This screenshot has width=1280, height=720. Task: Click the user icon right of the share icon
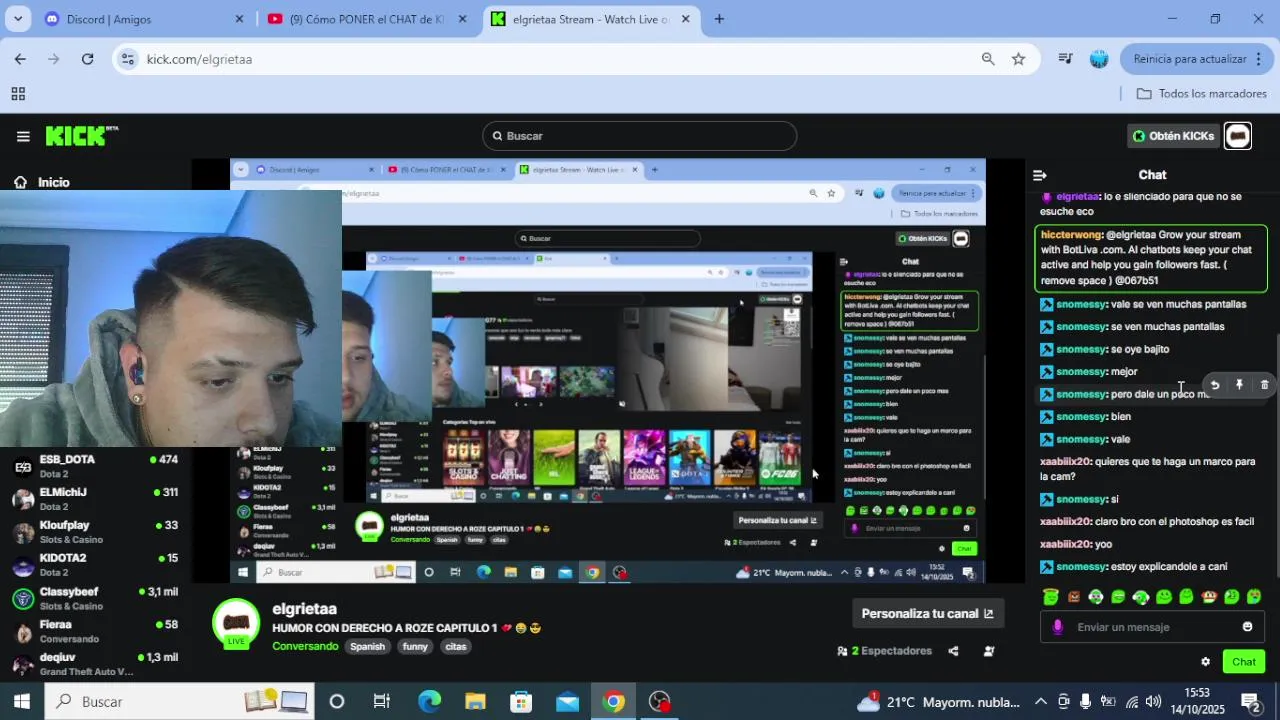tap(989, 651)
